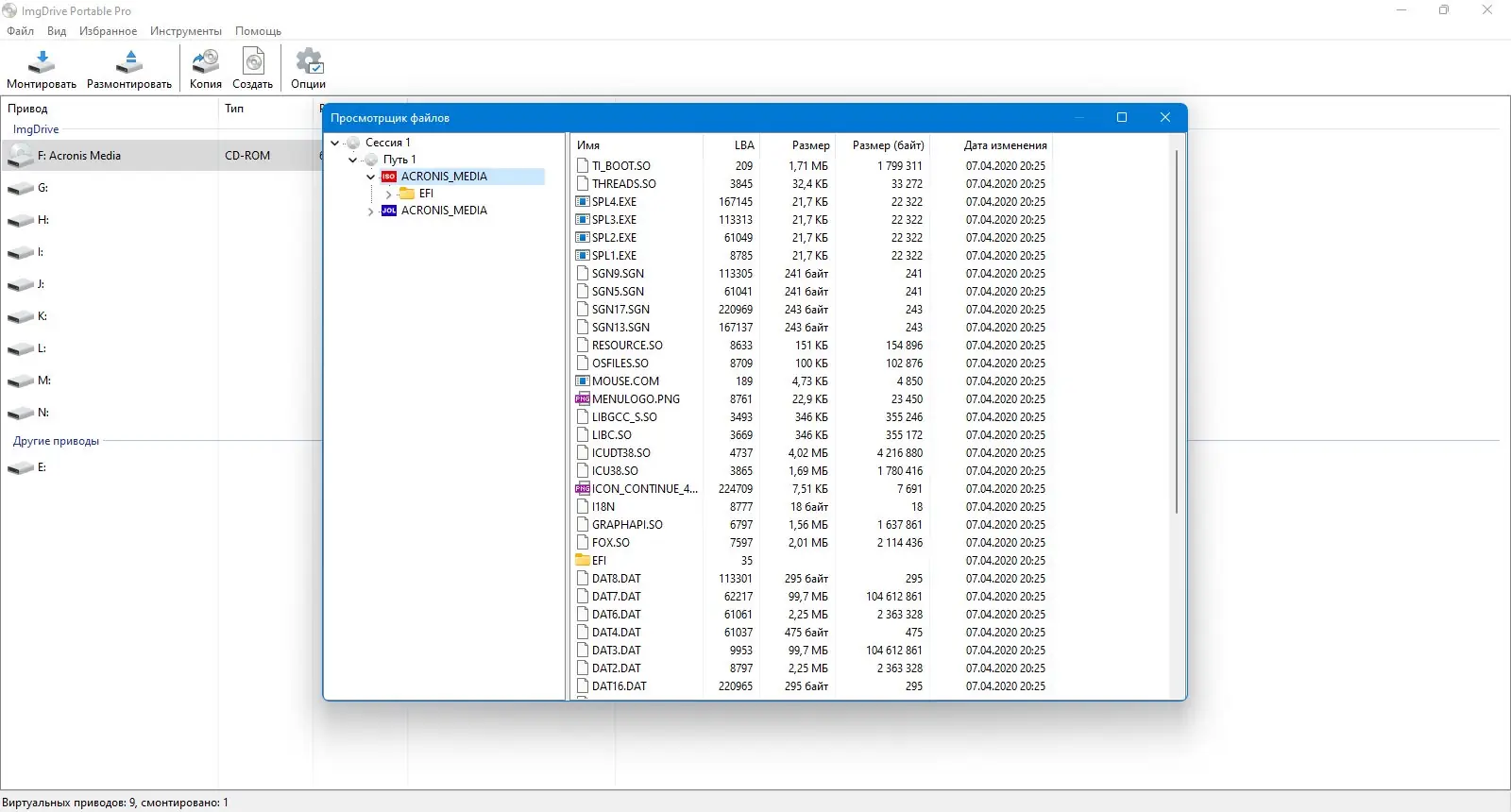
Task: Select virtual drive G: icon
Action: point(20,189)
